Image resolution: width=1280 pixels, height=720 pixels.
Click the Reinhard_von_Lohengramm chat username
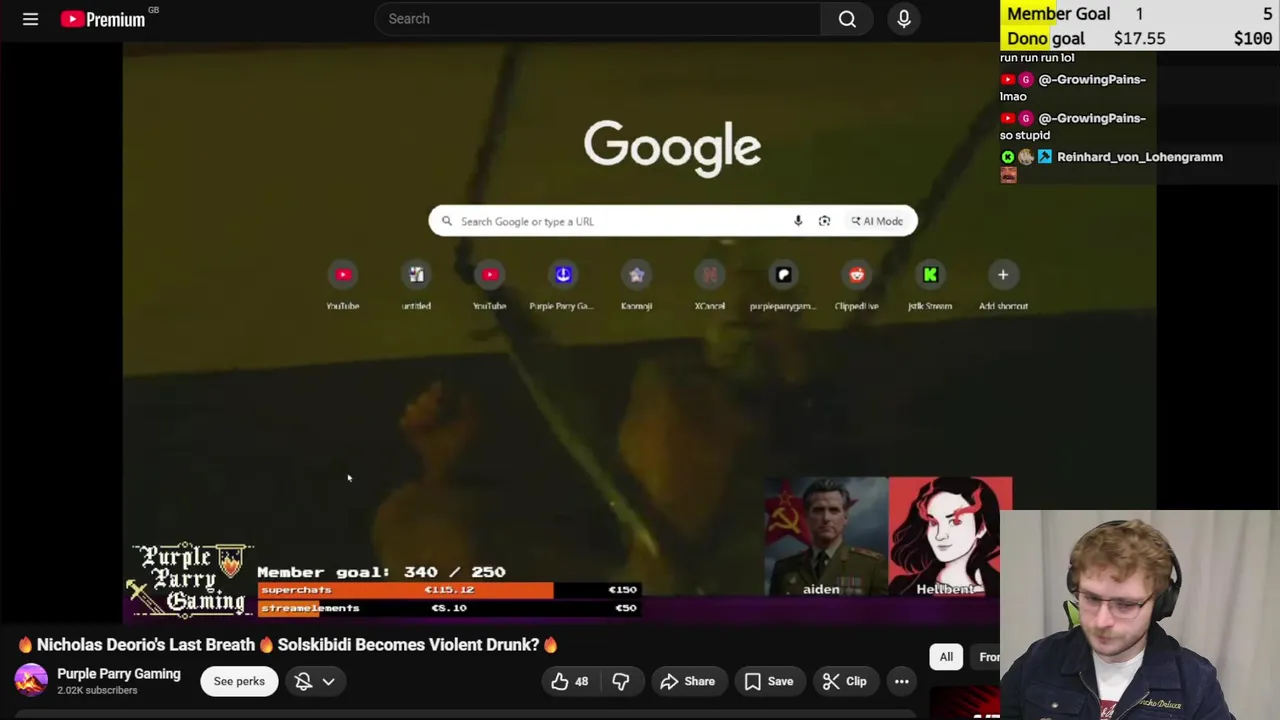[1140, 157]
